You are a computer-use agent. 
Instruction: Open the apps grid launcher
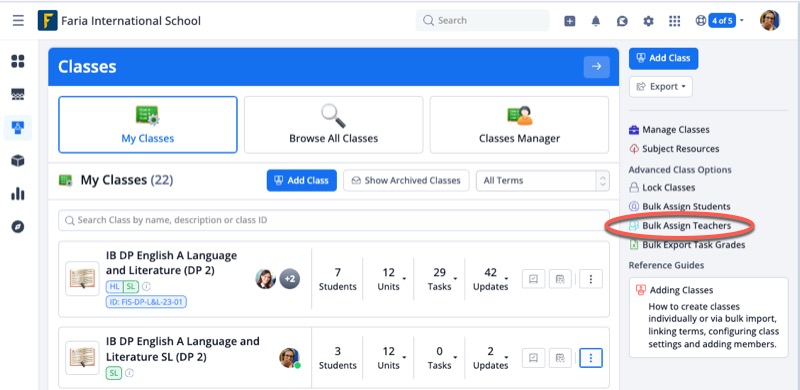674,21
